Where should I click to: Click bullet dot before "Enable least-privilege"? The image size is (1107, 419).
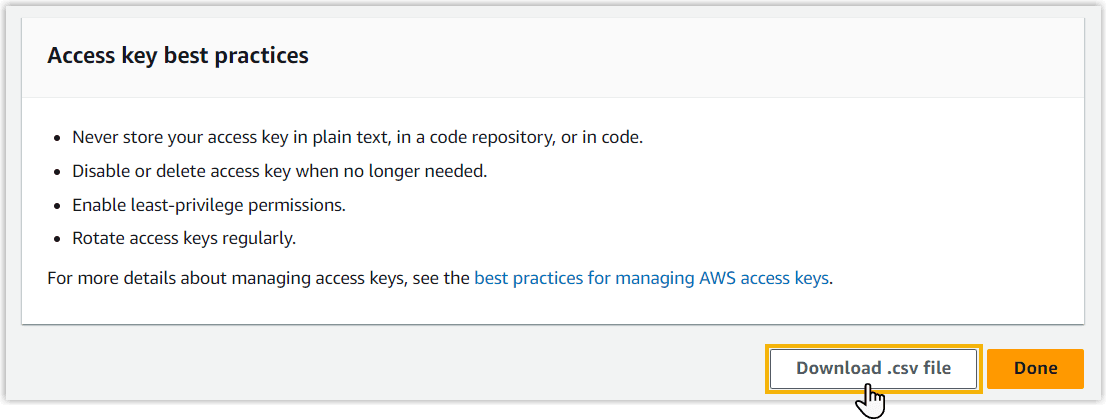(59, 206)
